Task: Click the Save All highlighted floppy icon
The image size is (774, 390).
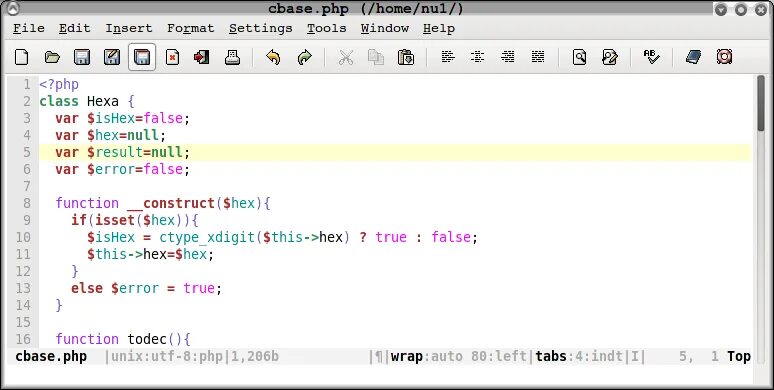Action: 142,57
